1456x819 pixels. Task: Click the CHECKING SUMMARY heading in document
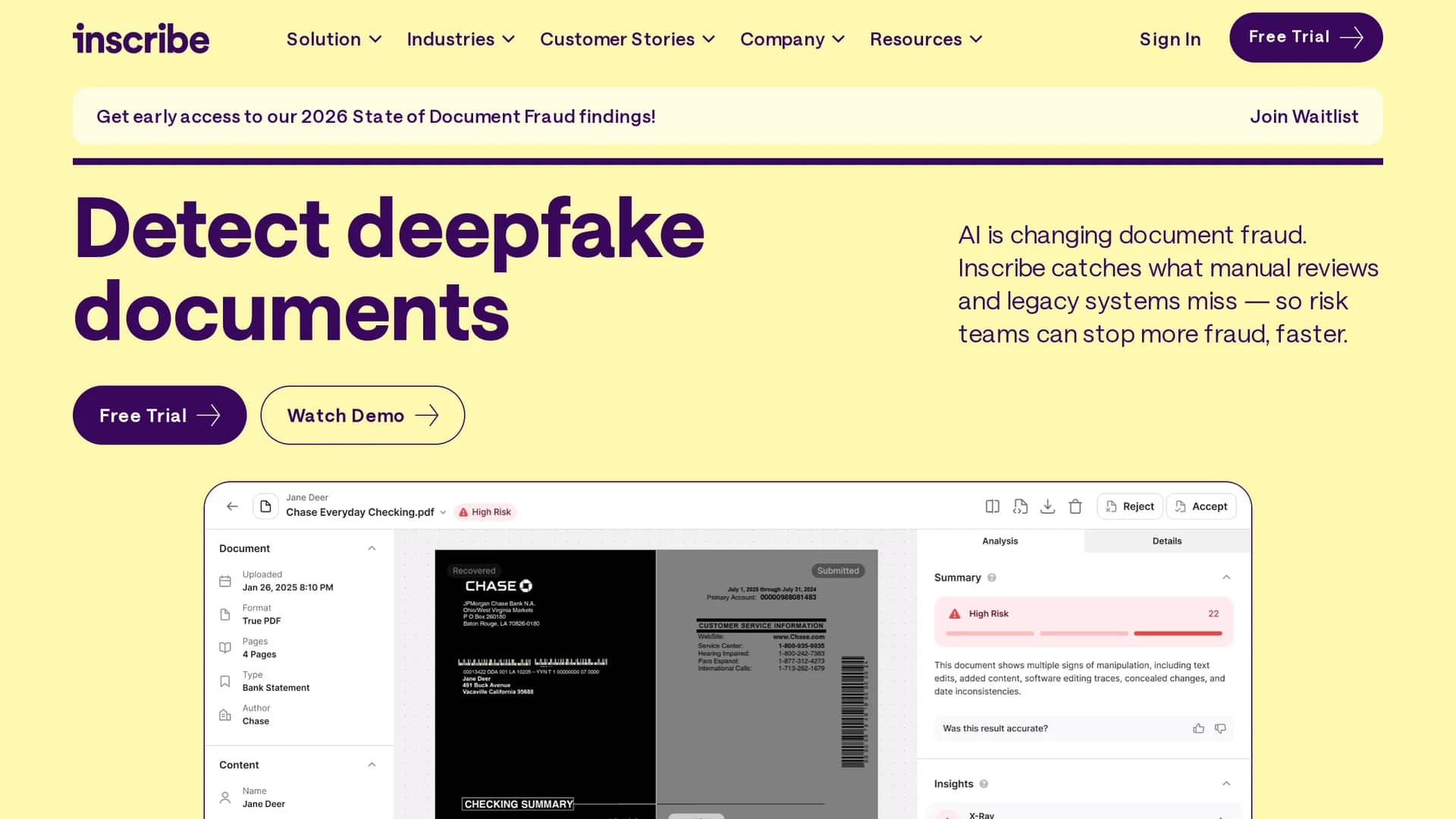[x=519, y=804]
